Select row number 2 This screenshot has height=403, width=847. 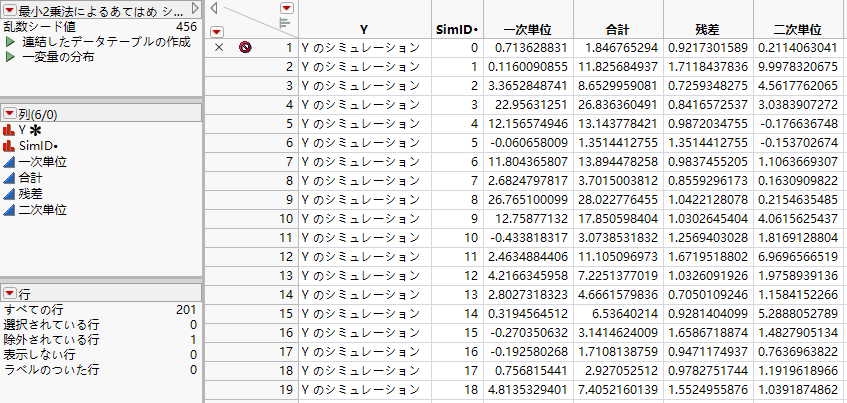click(x=290, y=67)
